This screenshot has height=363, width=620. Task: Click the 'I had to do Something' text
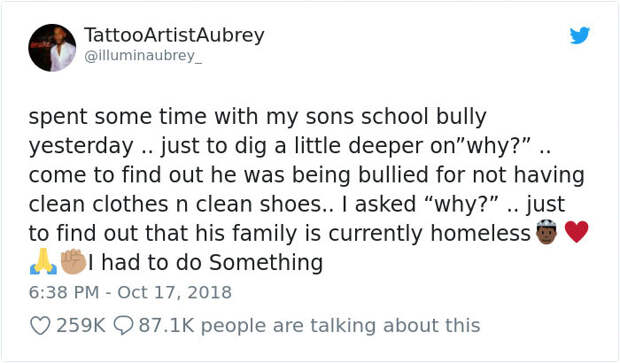click(x=205, y=263)
